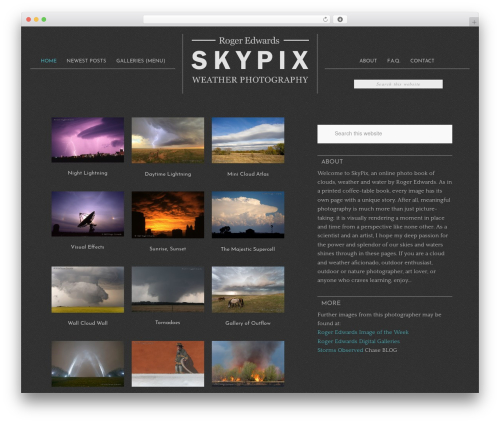Viewport: 500px width, 423px height.
Task: Open the water fountain arcs thumbnail
Action: pyautogui.click(x=88, y=364)
